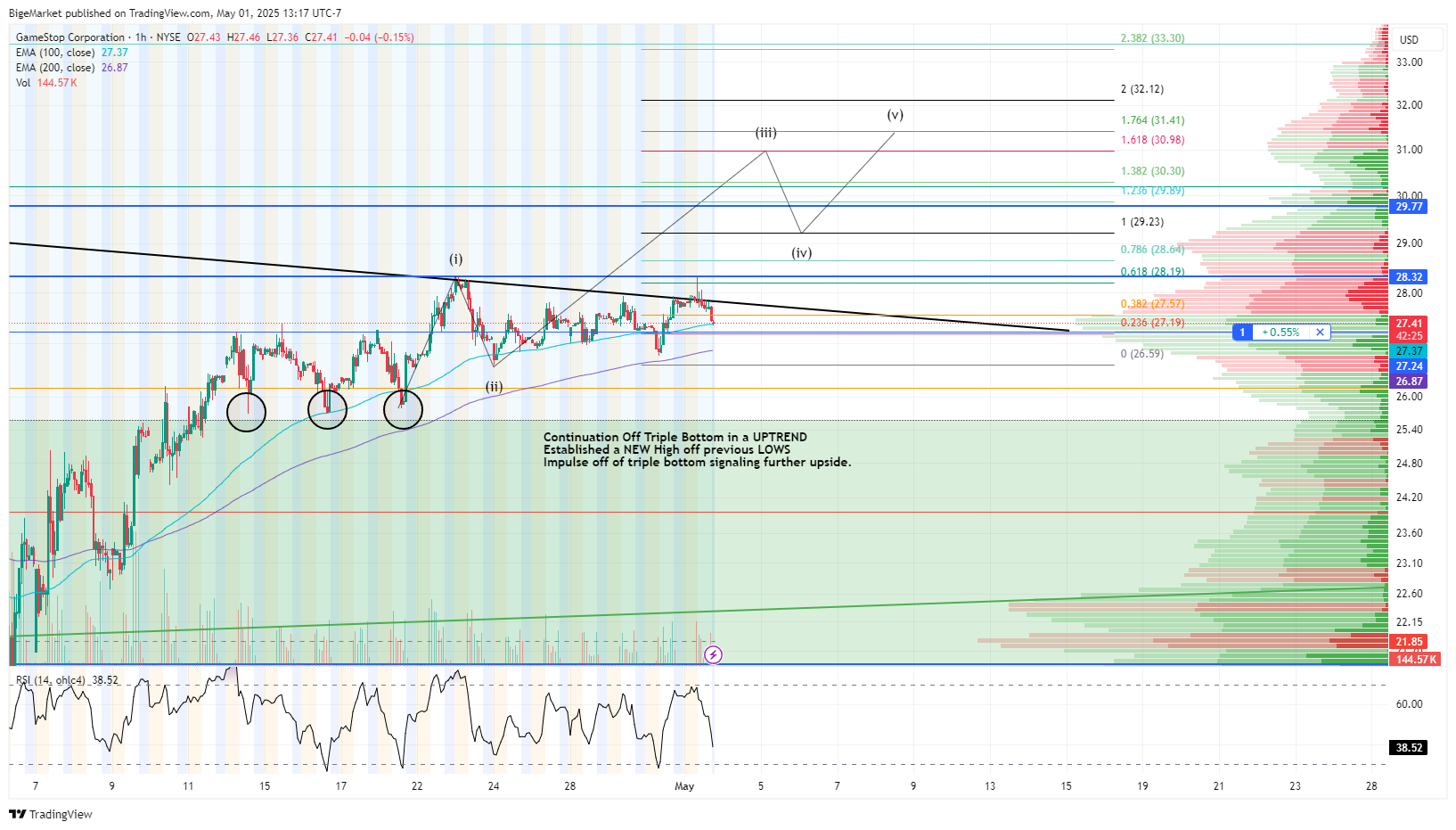Click the 13 date on time axis

point(990,786)
